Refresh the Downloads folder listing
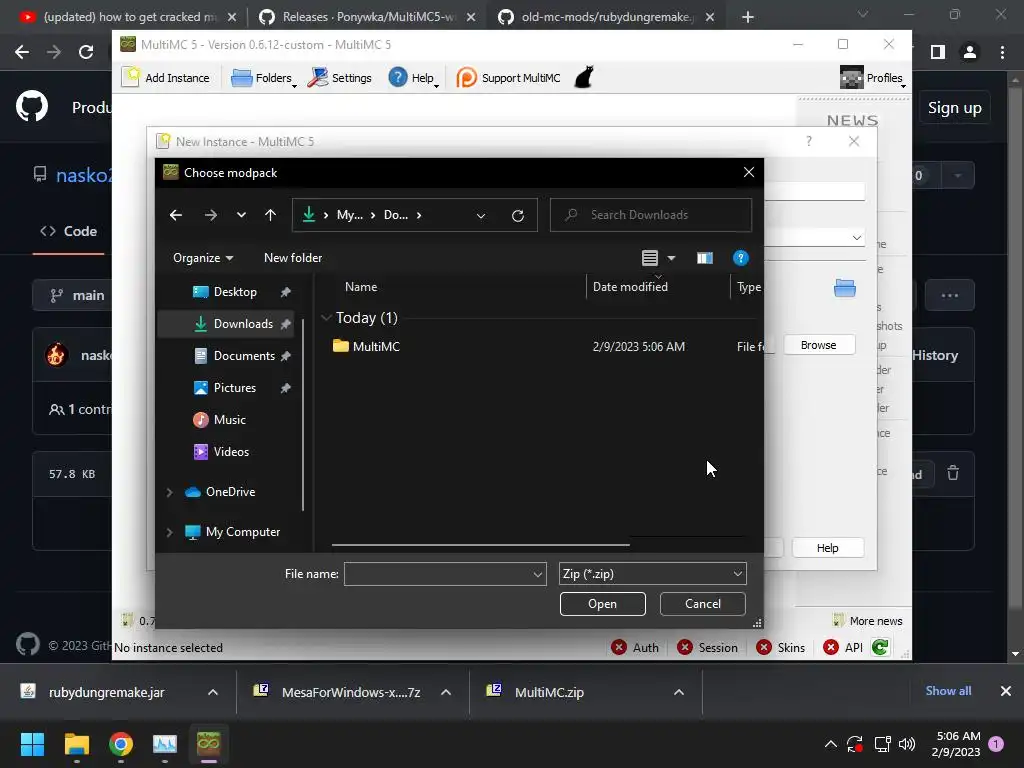This screenshot has width=1024, height=768. click(518, 216)
